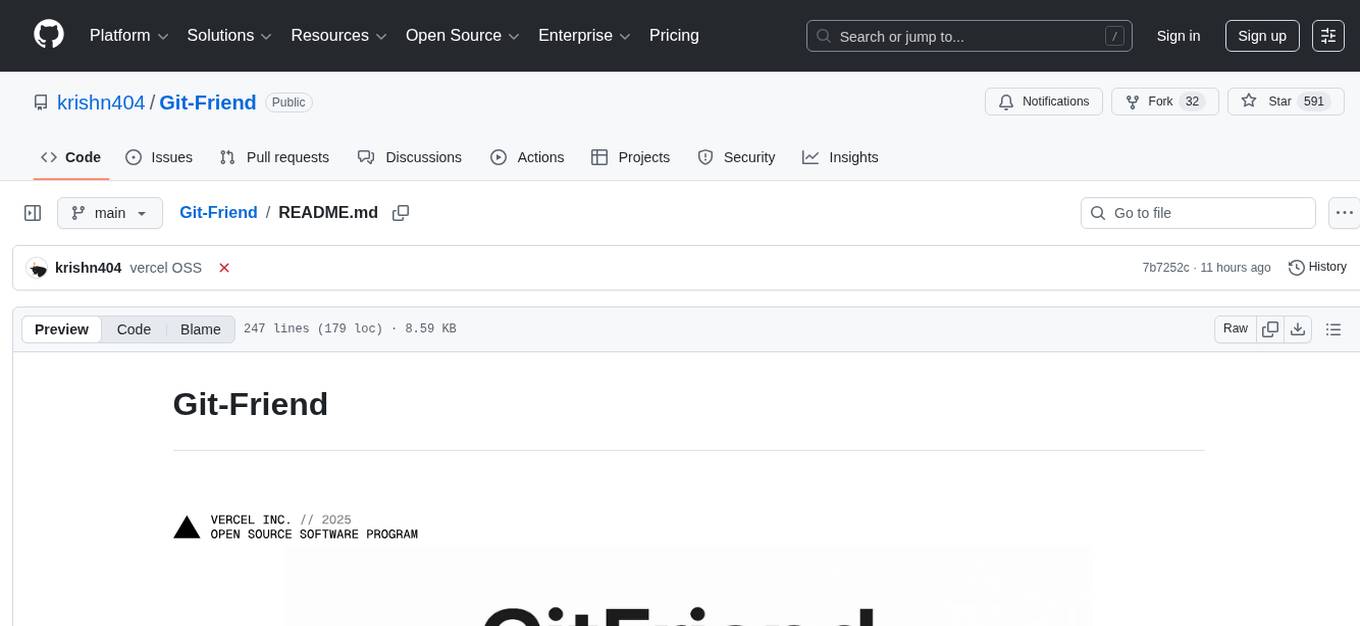Open the extra file options ellipsis menu

(1344, 213)
